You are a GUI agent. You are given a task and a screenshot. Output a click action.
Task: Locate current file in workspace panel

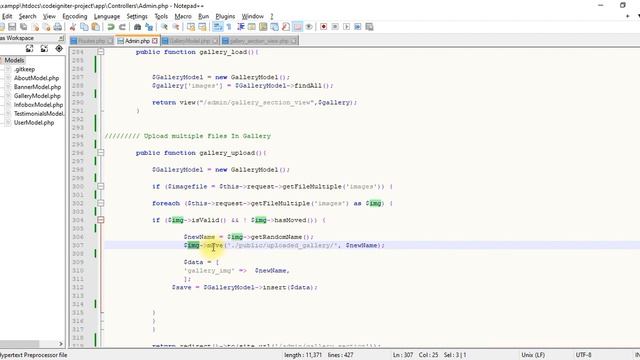point(59,49)
